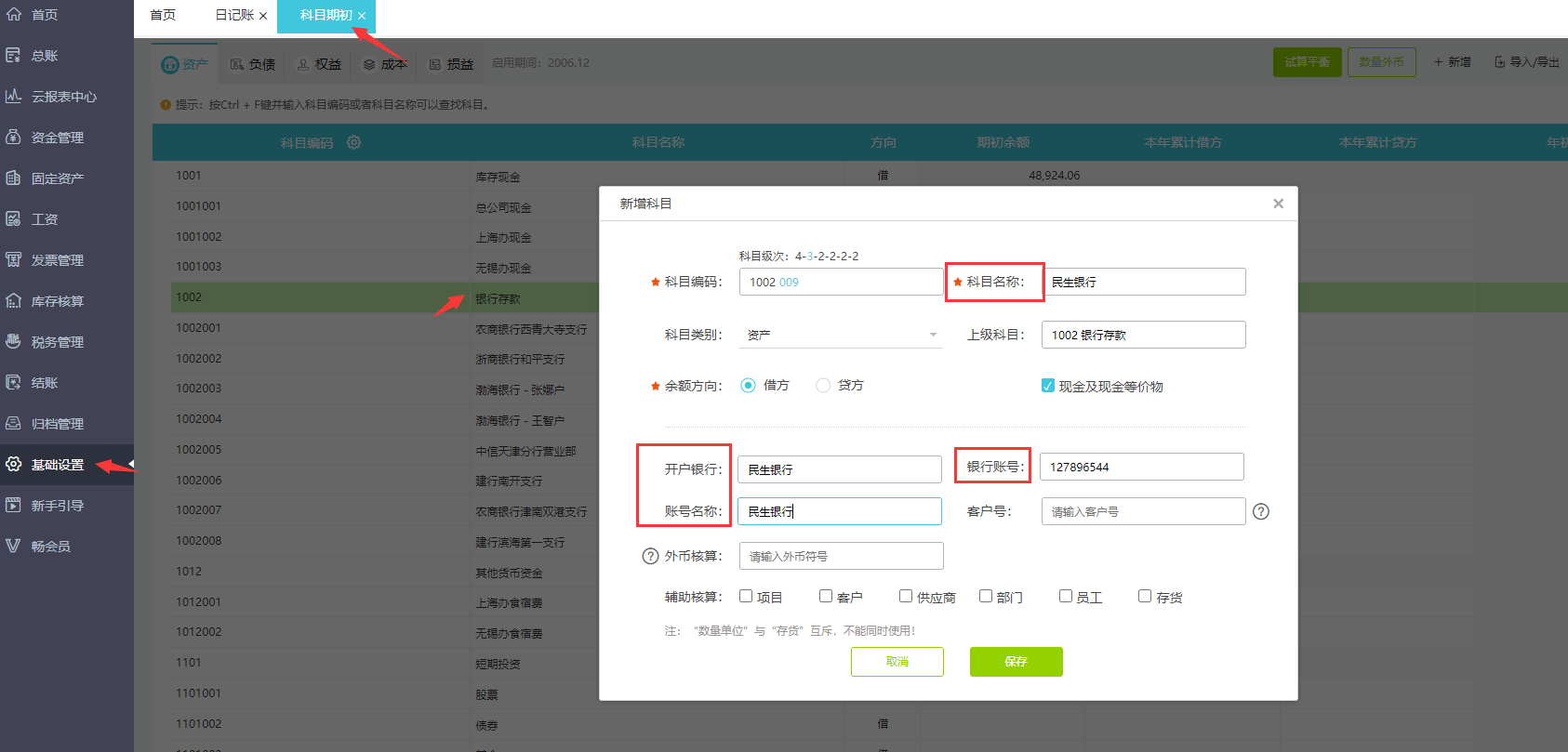Click the 发票管理 invoice icon
This screenshot has width=1568, height=752.
pos(13,260)
